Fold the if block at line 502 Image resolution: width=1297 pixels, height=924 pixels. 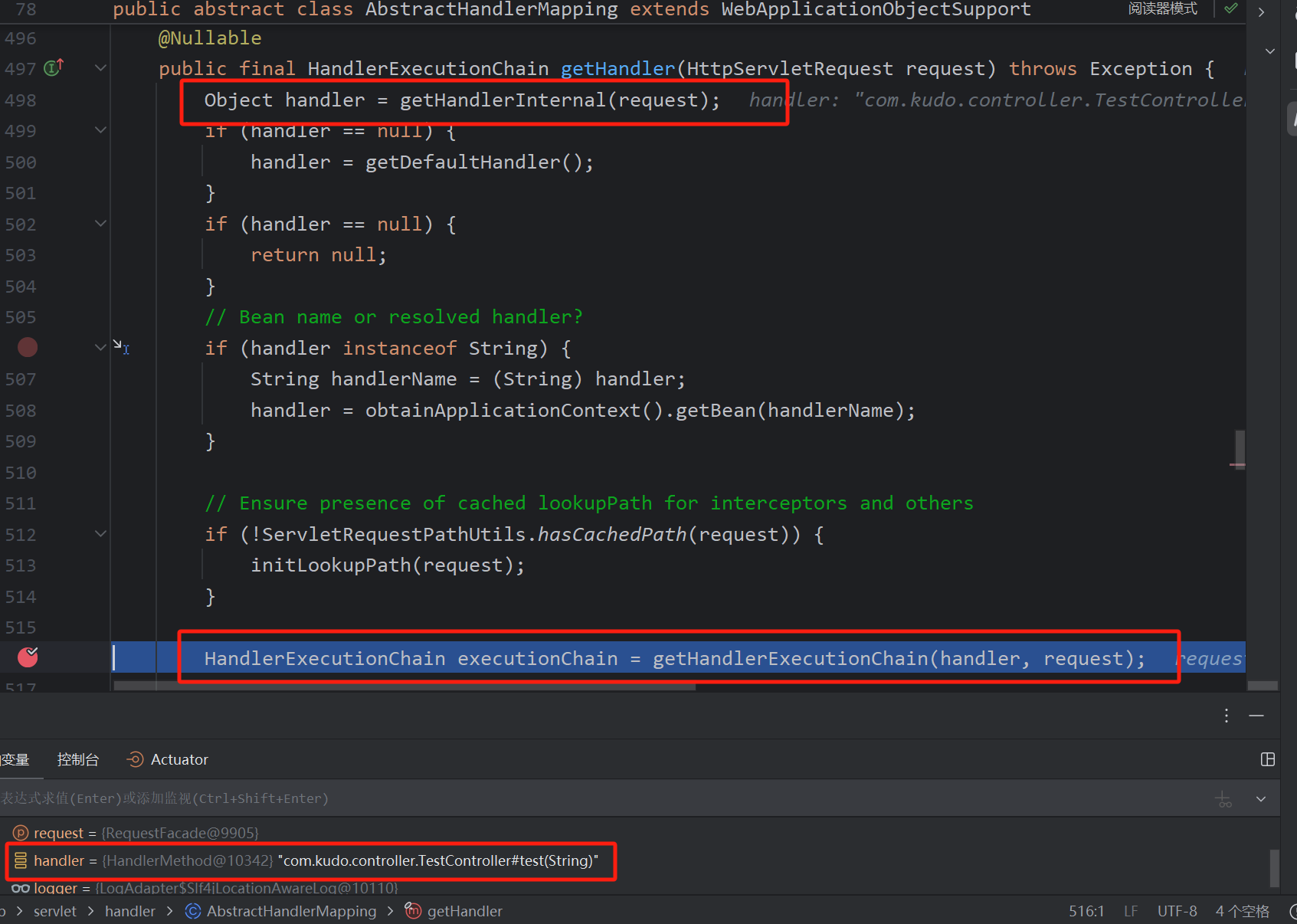(100, 224)
